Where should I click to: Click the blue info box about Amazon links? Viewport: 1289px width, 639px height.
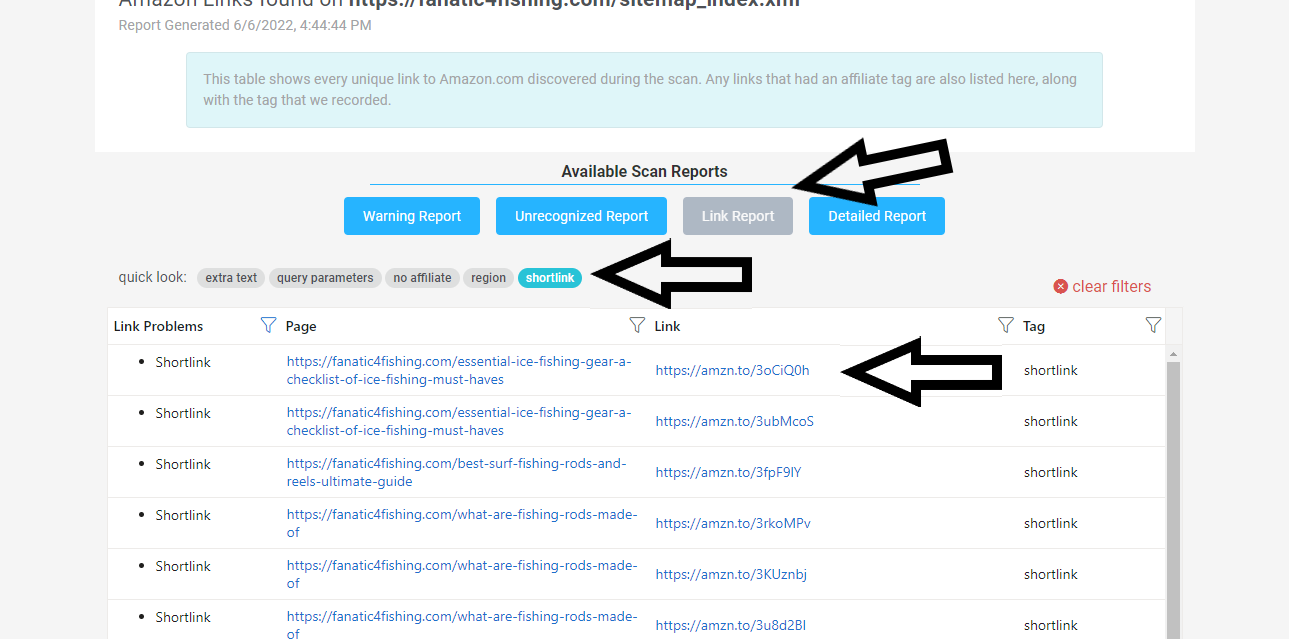coord(644,90)
